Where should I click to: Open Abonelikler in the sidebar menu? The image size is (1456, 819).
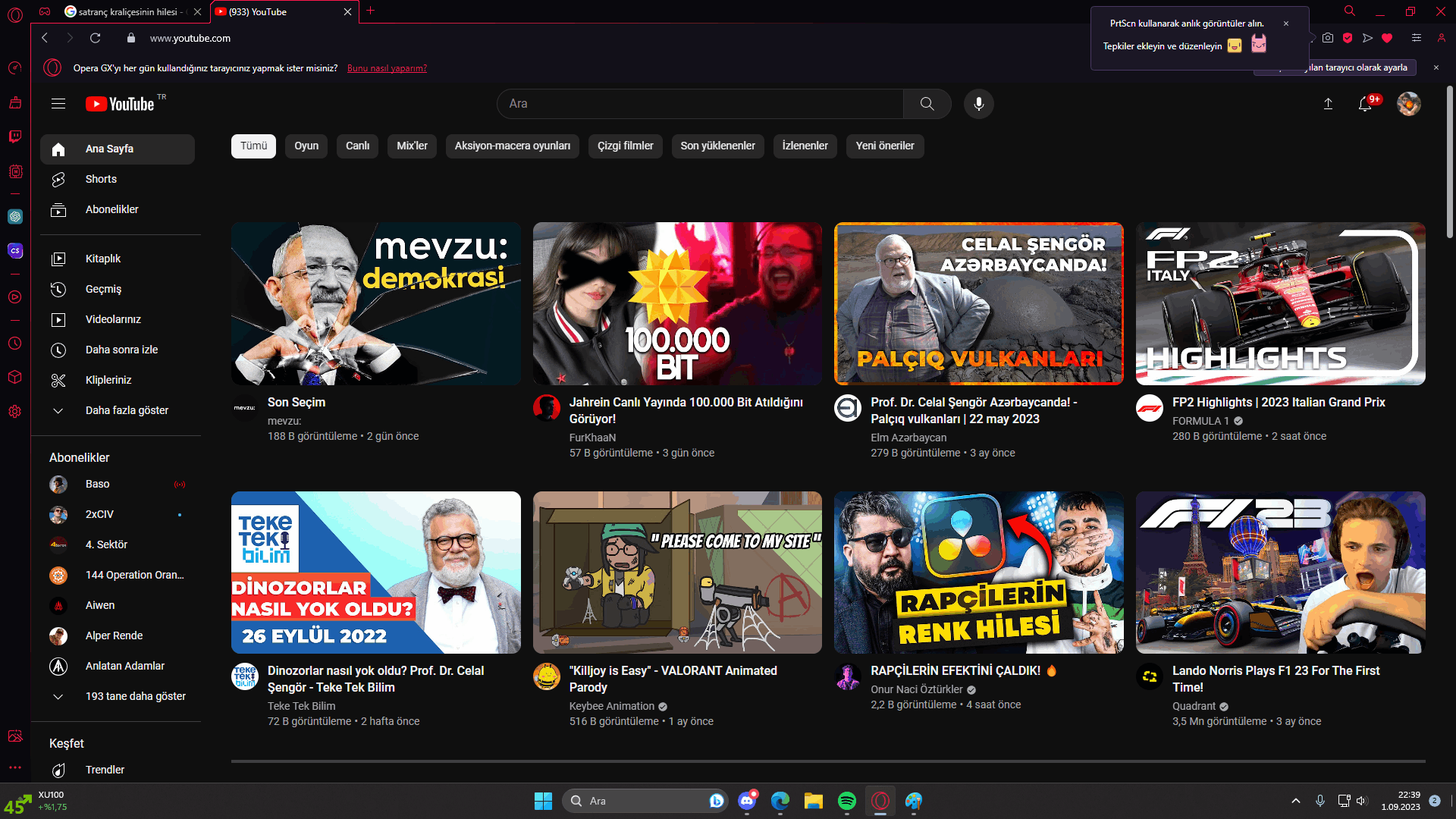point(111,209)
